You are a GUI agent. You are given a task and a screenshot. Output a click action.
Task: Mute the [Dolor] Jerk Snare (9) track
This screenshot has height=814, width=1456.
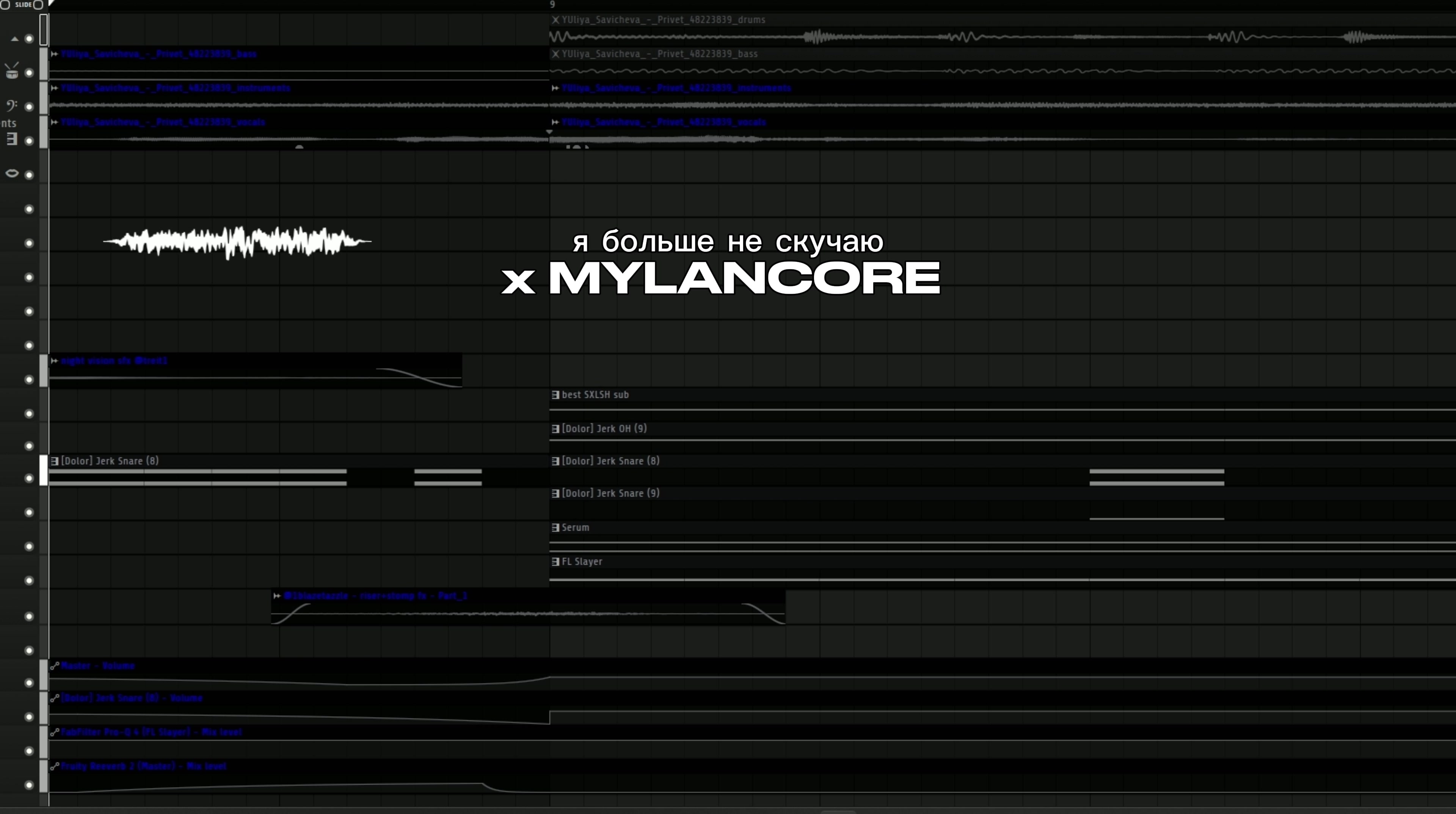click(x=29, y=512)
